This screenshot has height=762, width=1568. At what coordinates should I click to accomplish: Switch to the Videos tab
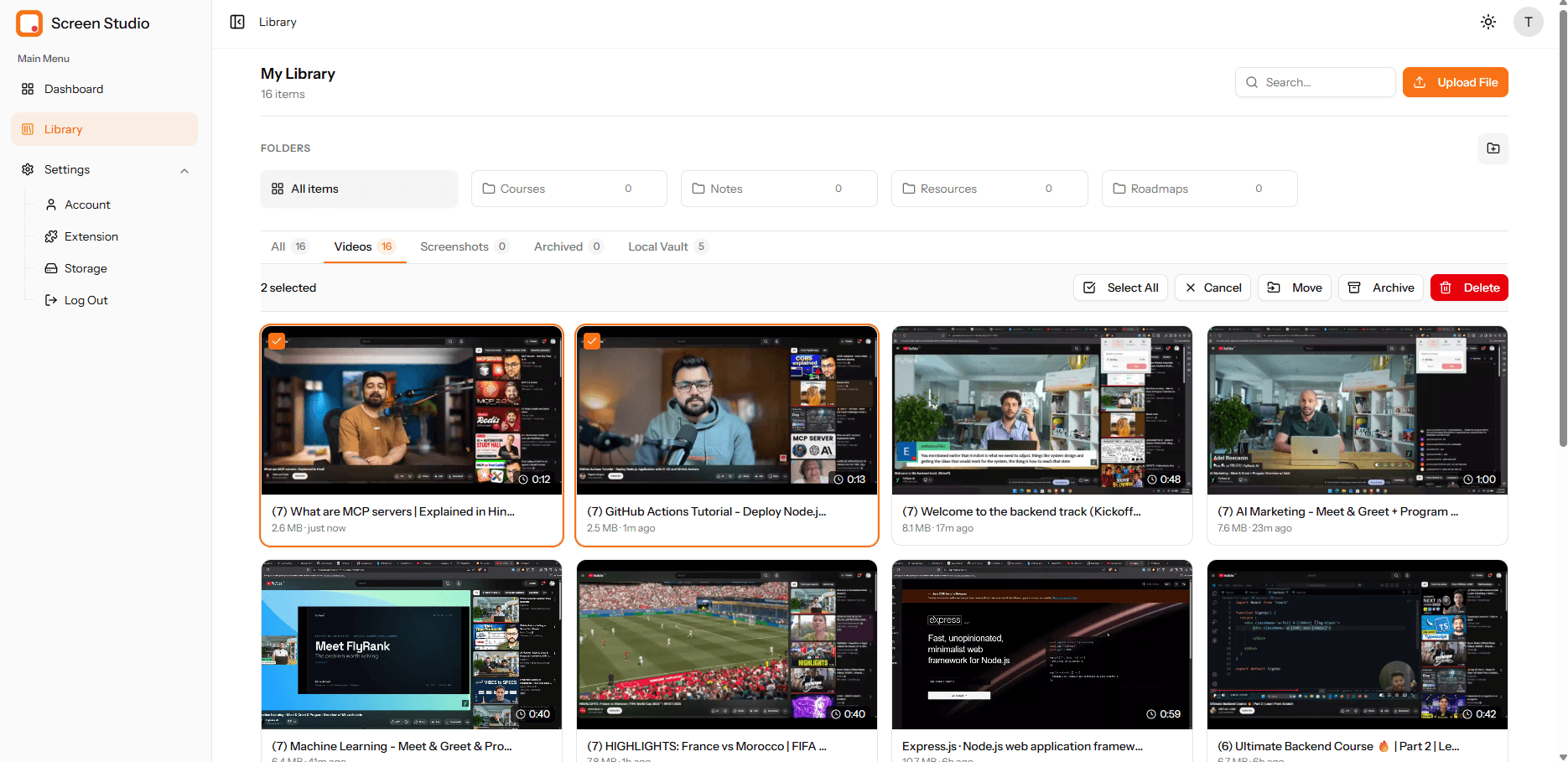point(365,246)
